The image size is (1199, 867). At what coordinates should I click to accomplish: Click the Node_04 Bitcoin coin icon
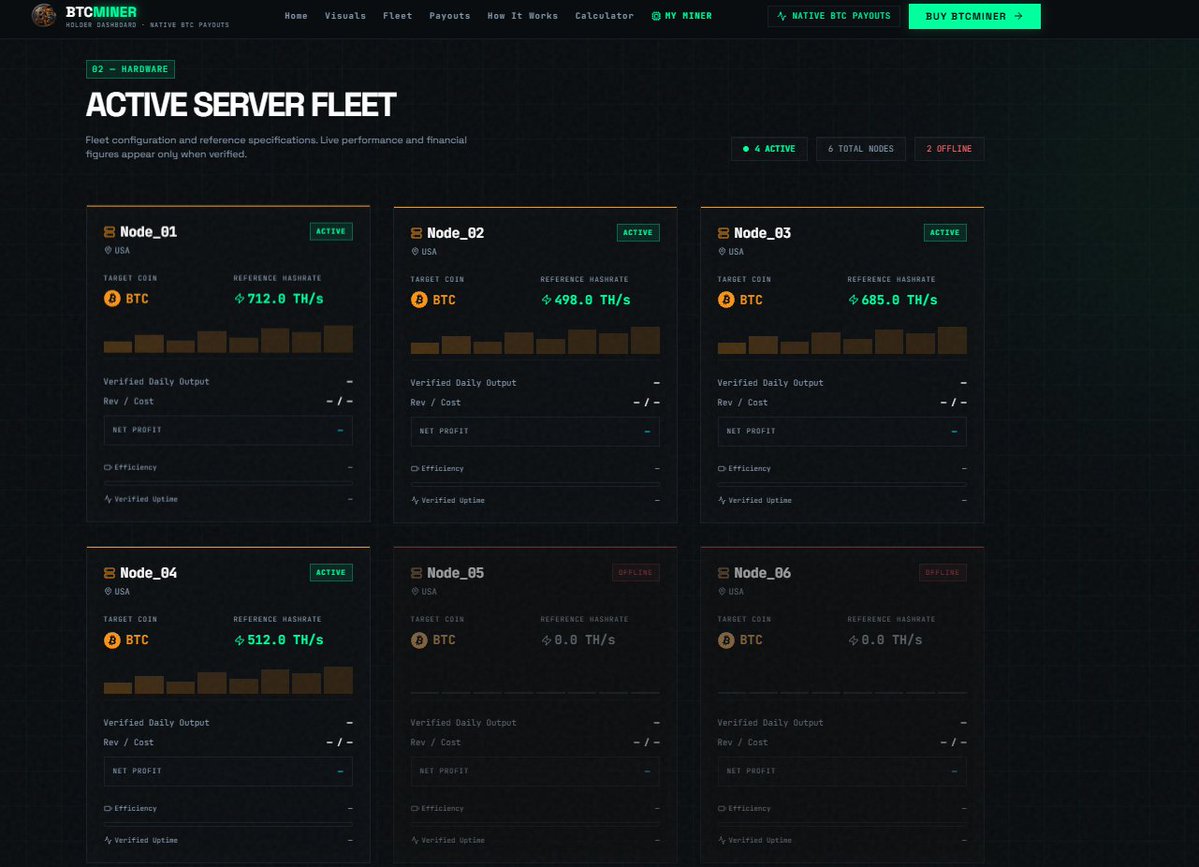[112, 640]
